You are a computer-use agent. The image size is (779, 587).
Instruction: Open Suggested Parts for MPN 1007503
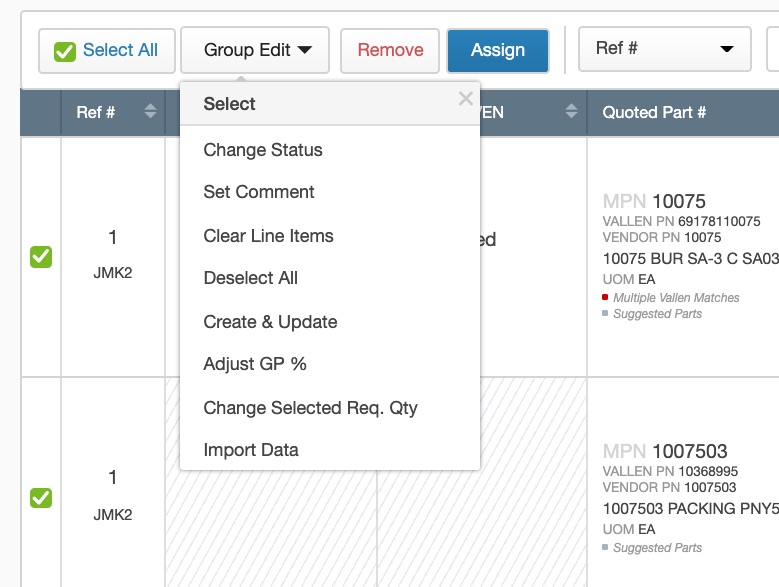tap(657, 548)
